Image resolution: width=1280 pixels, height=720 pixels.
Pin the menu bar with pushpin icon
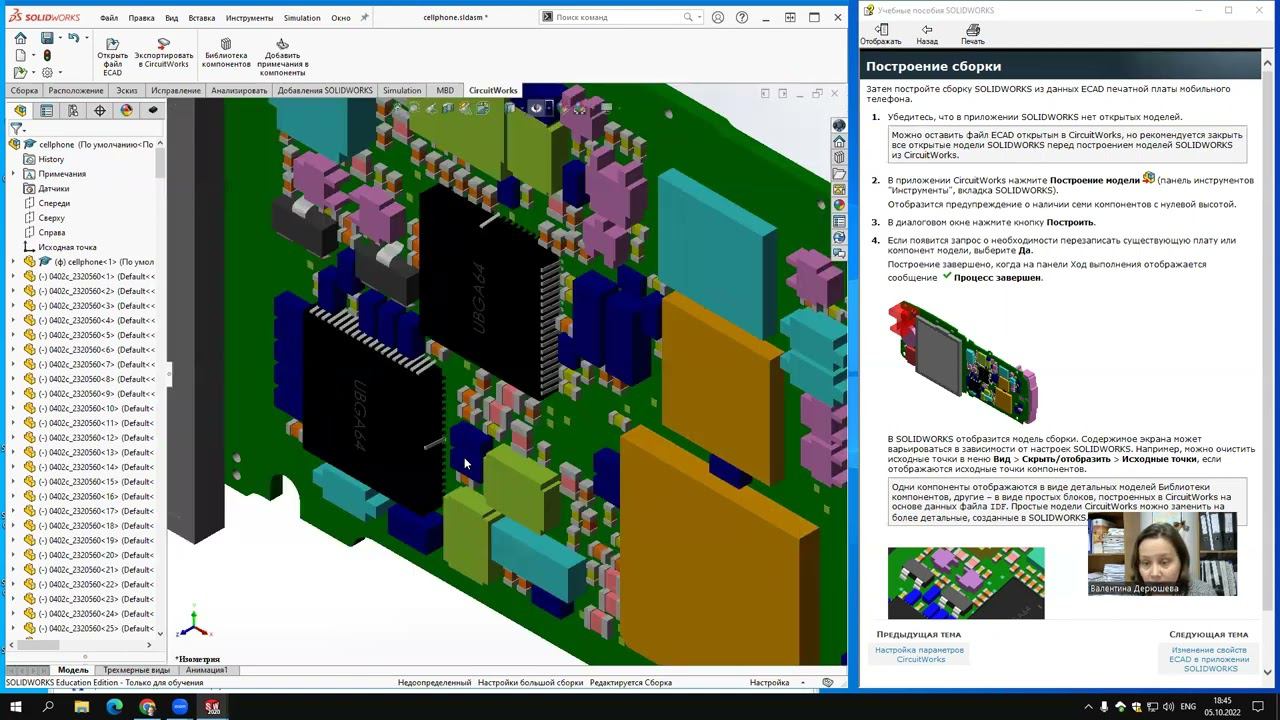click(364, 17)
